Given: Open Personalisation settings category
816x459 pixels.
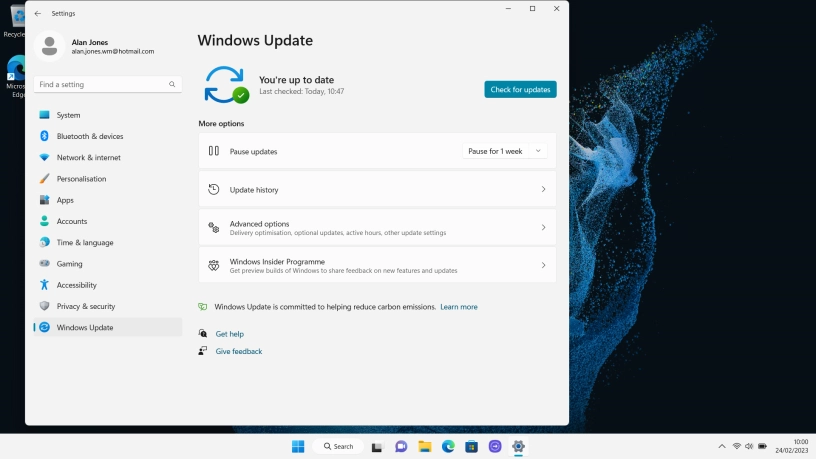Looking at the screenshot, I should (81, 179).
